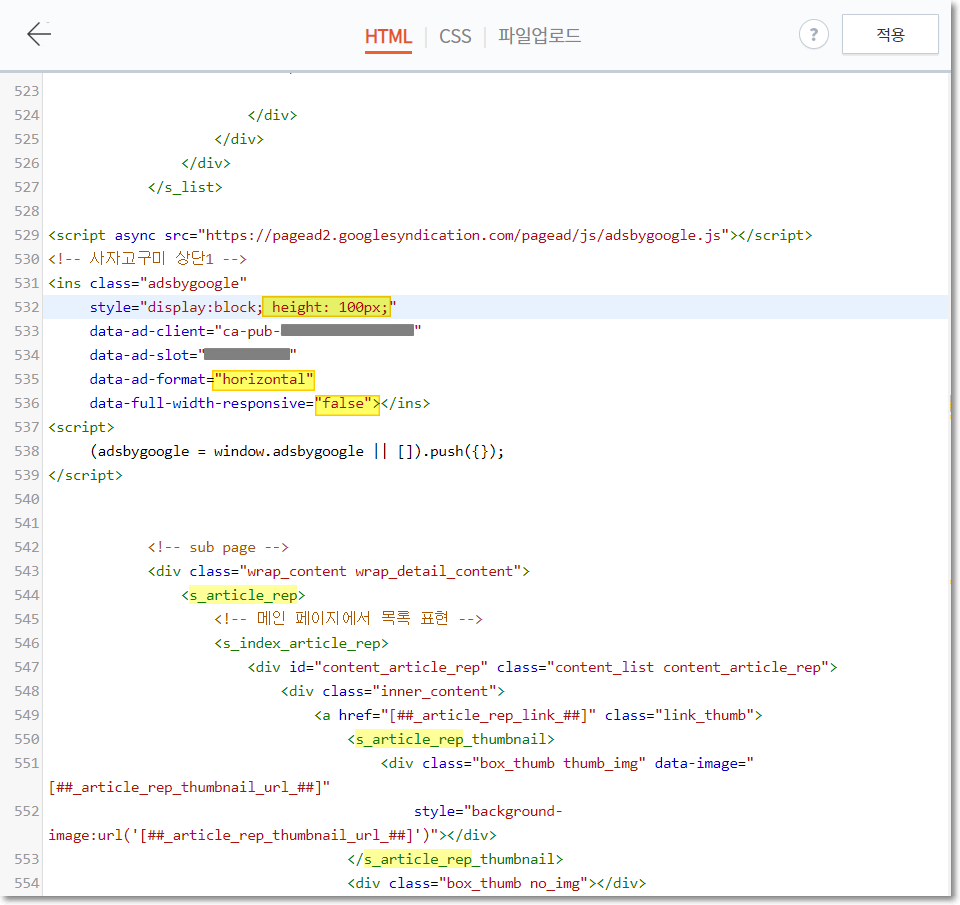Click line number 532 in the gutter
The height and width of the screenshot is (905, 960).
coord(26,307)
